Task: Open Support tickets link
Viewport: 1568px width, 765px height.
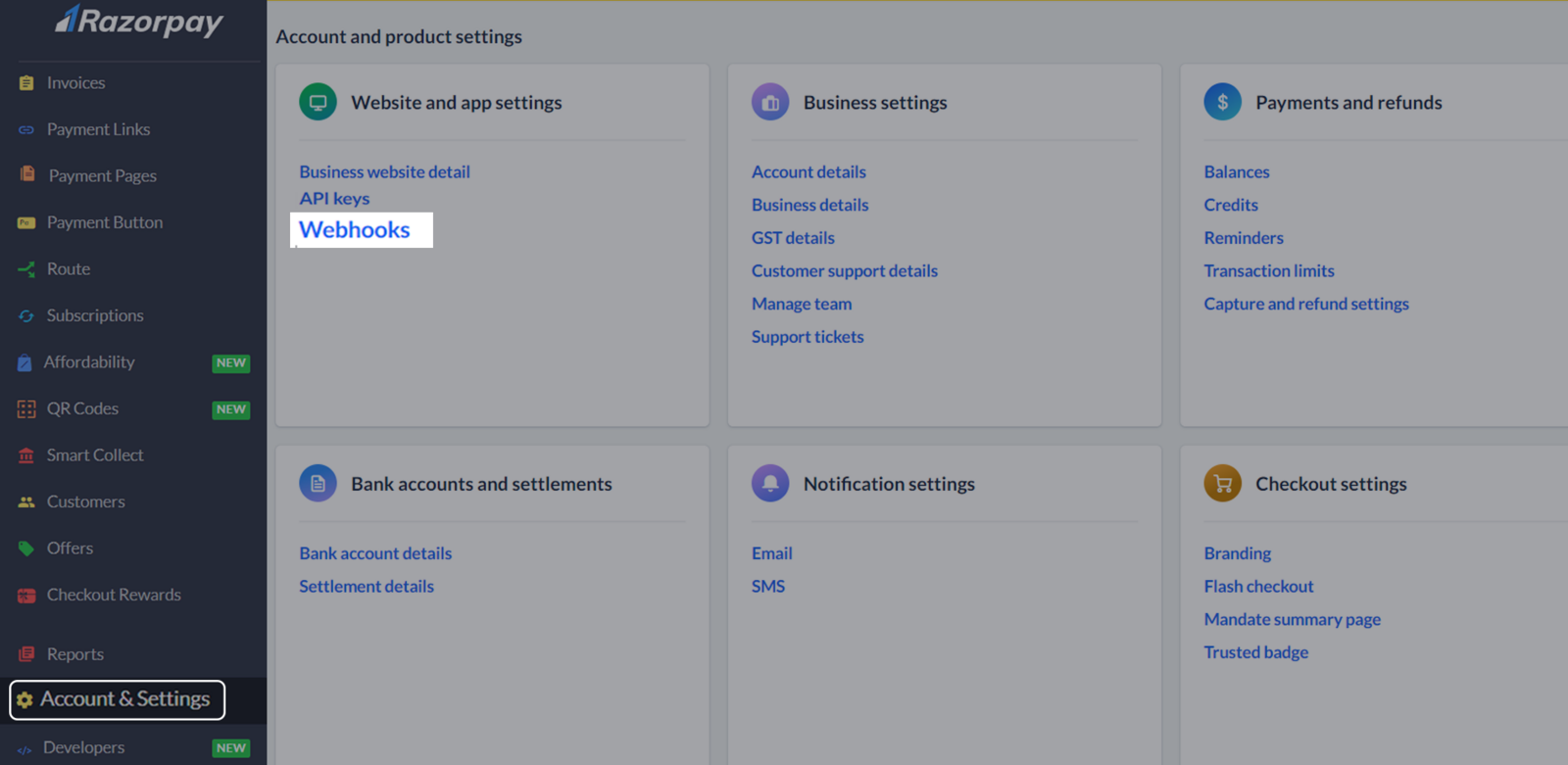Action: [808, 337]
